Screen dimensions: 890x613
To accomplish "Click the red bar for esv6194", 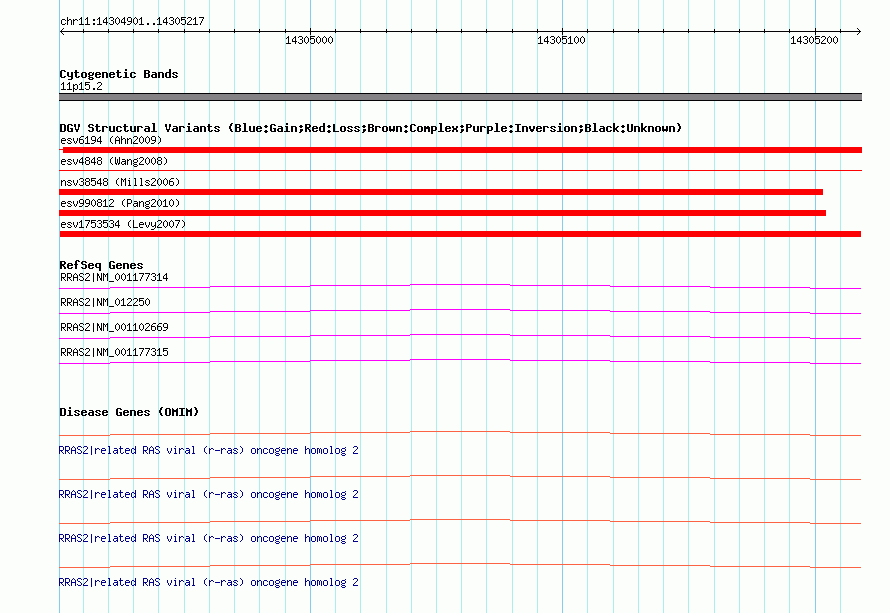I will point(462,150).
